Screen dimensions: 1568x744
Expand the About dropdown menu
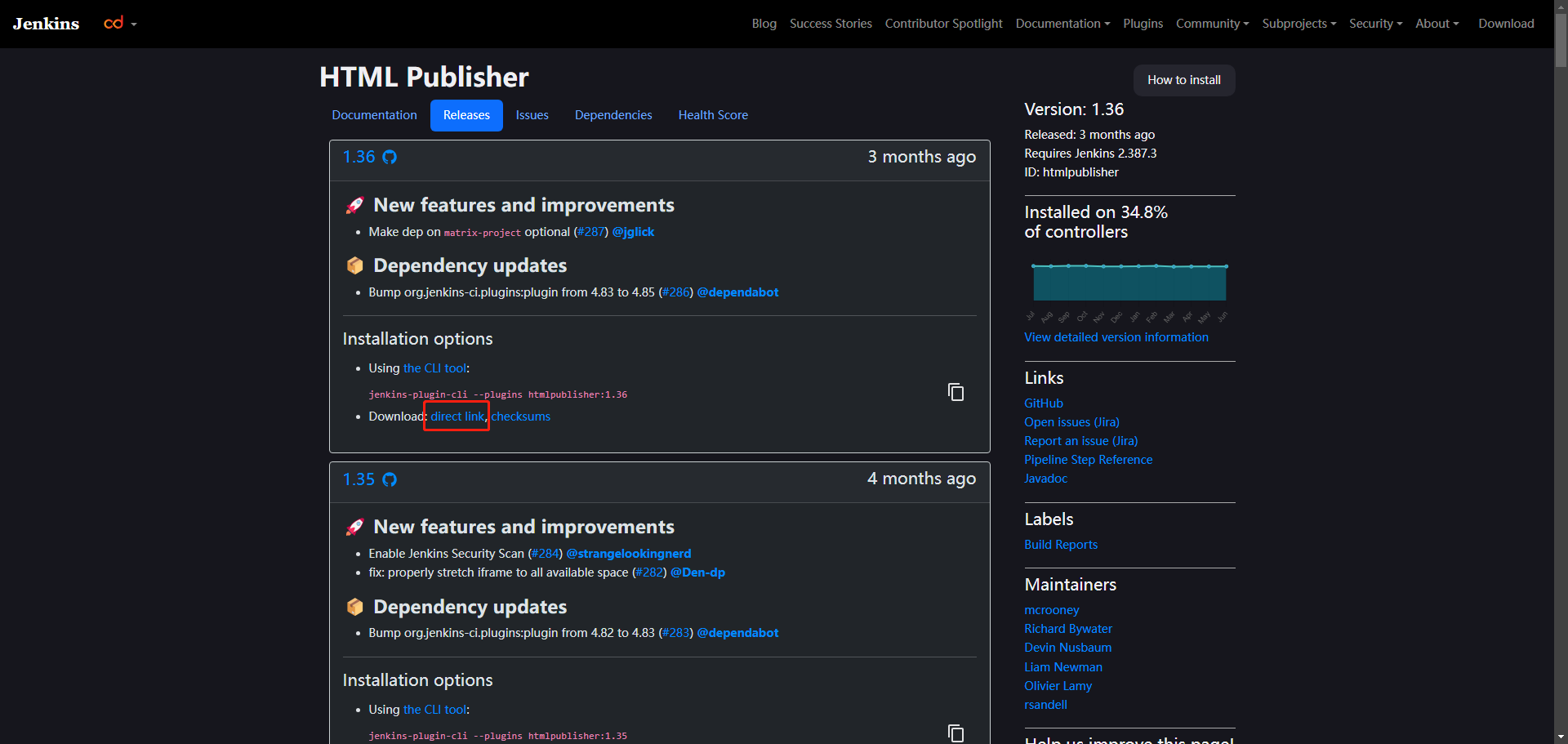[1437, 24]
